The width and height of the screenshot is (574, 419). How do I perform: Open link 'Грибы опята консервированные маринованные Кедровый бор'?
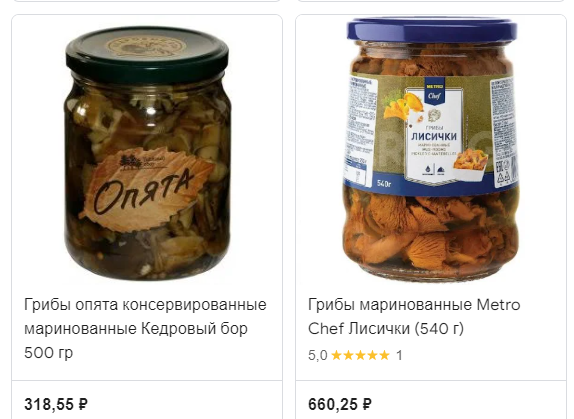145,317
